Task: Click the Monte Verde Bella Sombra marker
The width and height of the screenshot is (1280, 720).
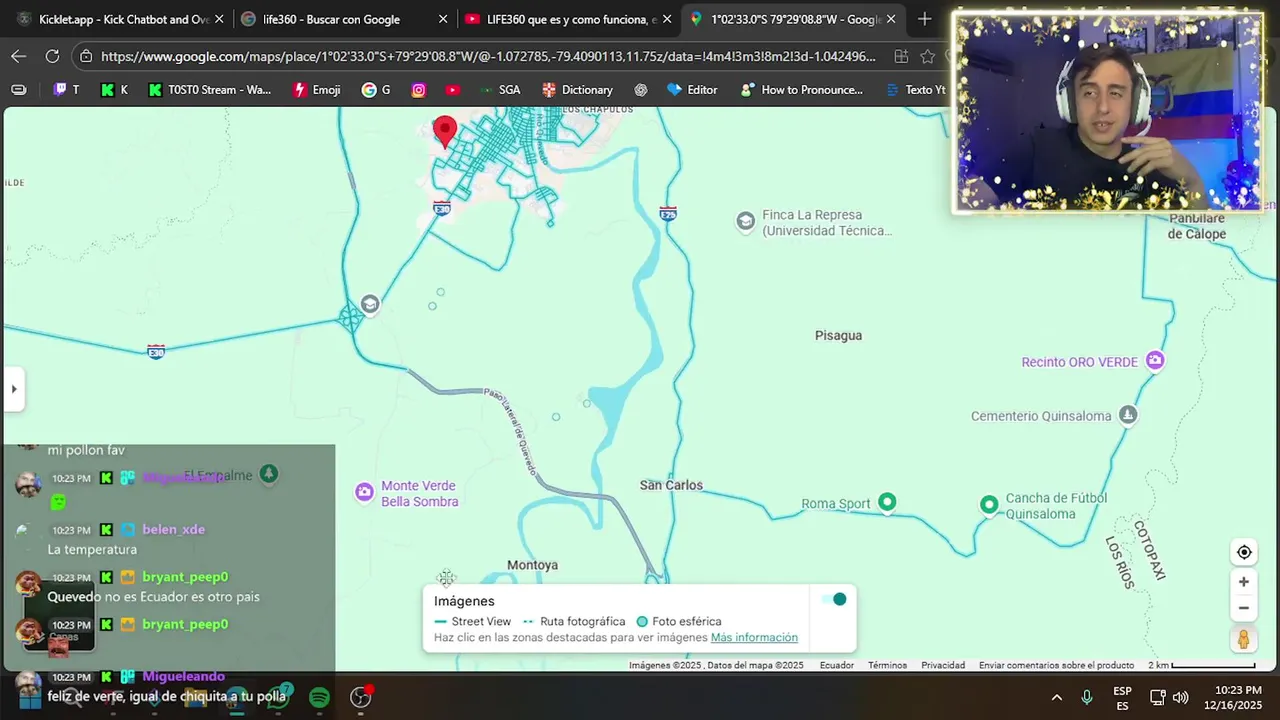Action: (x=364, y=492)
